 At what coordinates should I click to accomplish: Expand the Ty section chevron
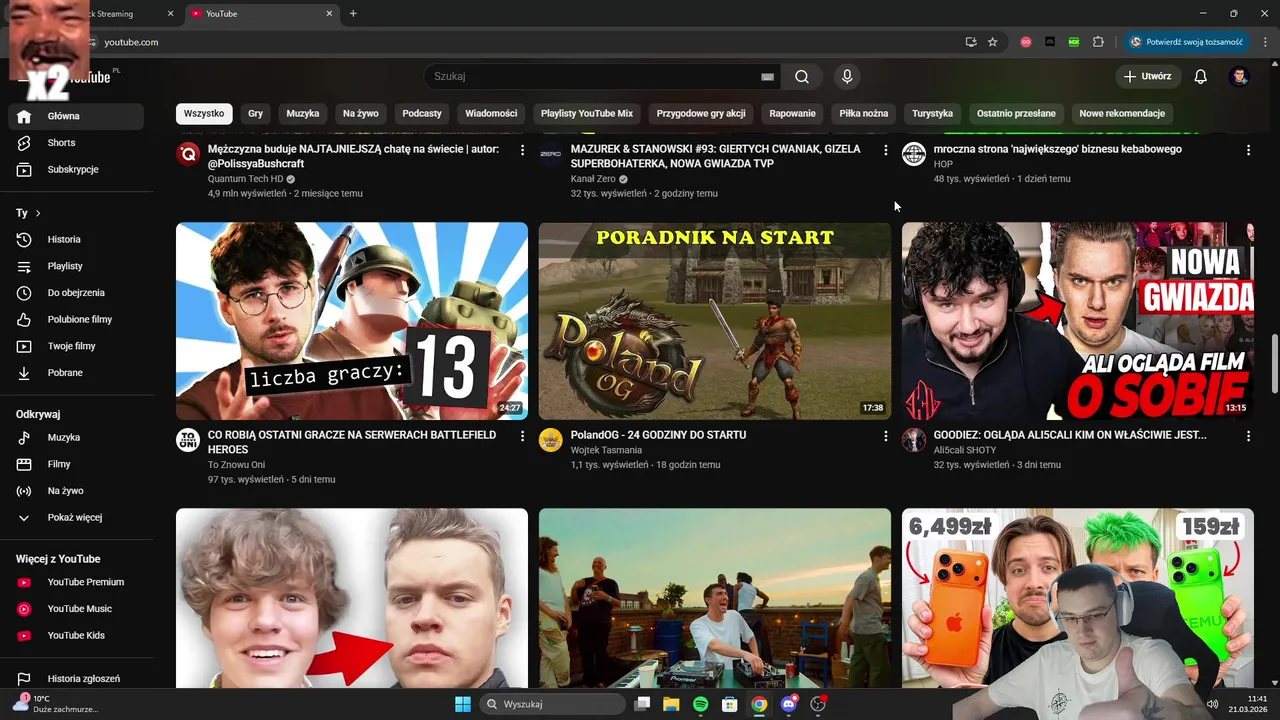tap(38, 213)
